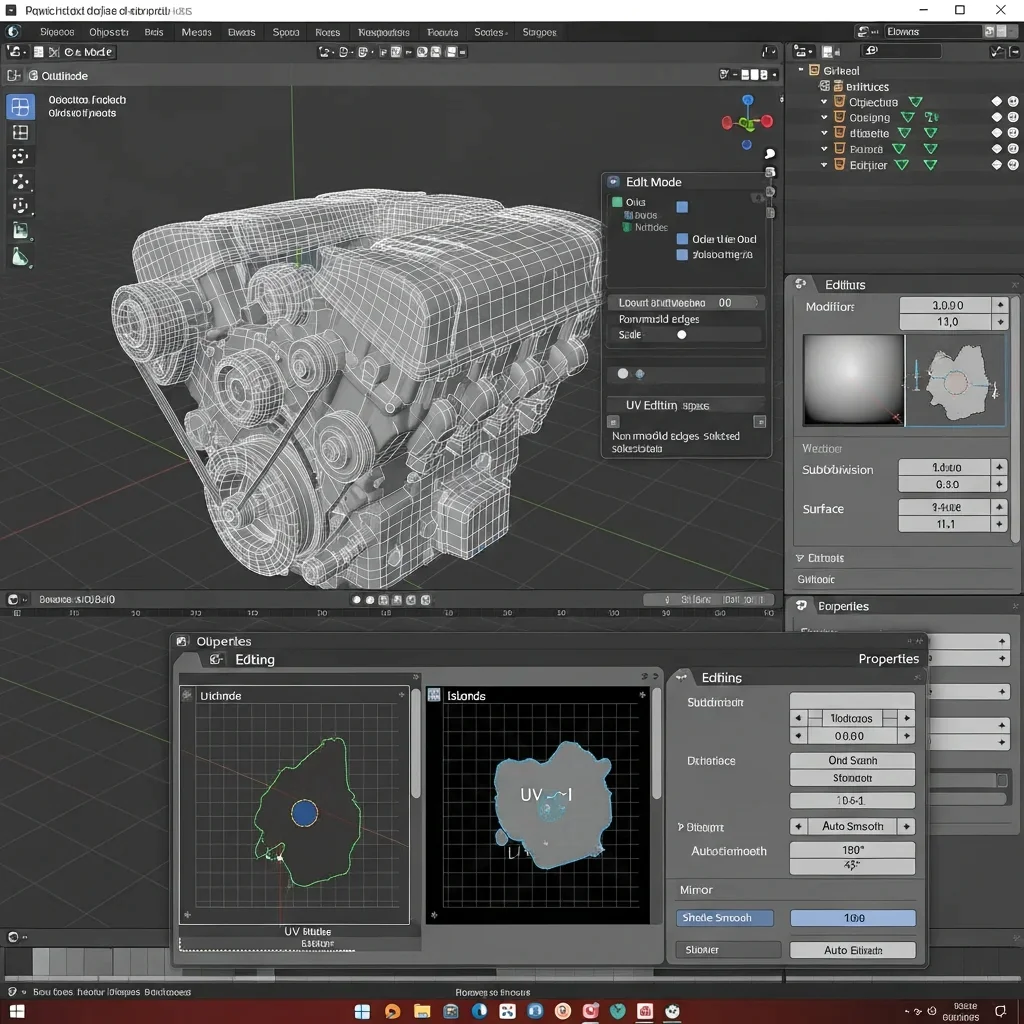1024x1024 pixels.
Task: Select the active box-select tool in the viewport toolbar
Action: [x=21, y=106]
